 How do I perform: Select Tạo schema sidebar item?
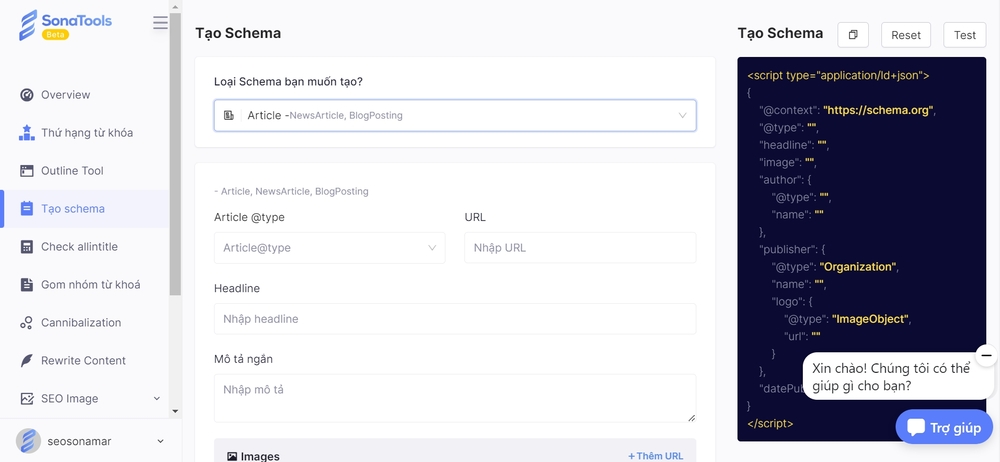[85, 209]
